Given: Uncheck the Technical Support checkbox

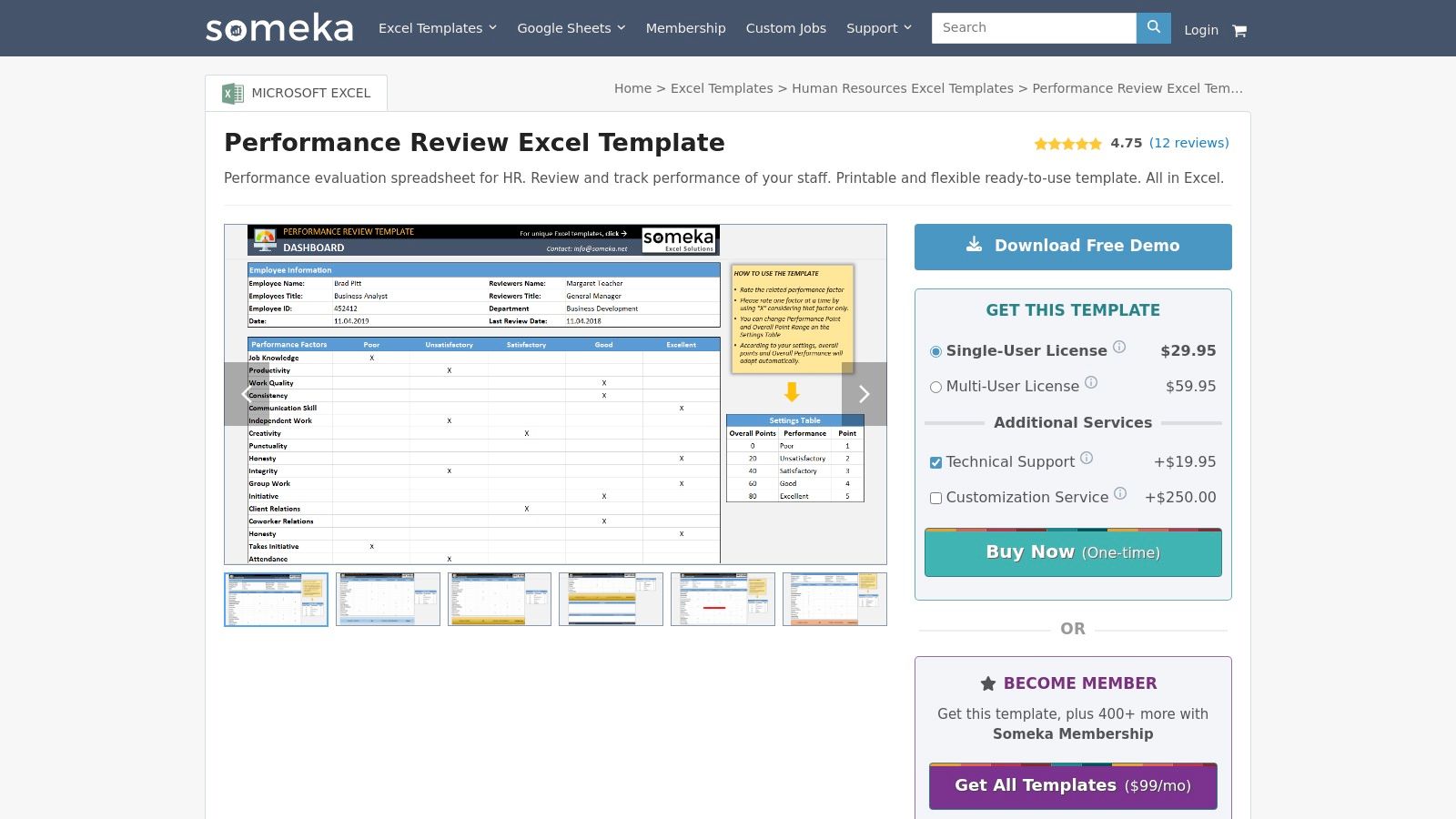Looking at the screenshot, I should click(935, 462).
